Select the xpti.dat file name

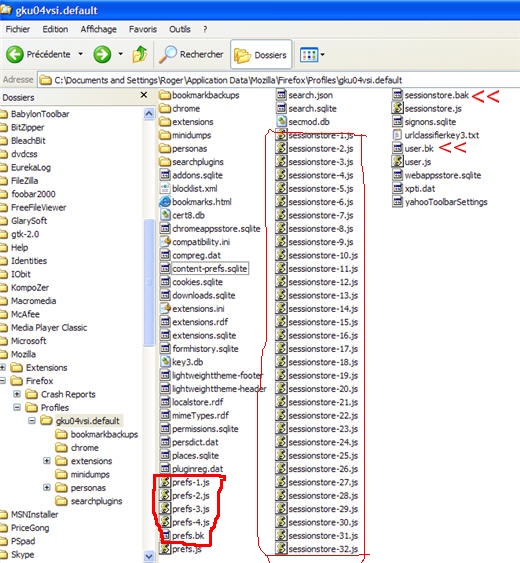(419, 189)
